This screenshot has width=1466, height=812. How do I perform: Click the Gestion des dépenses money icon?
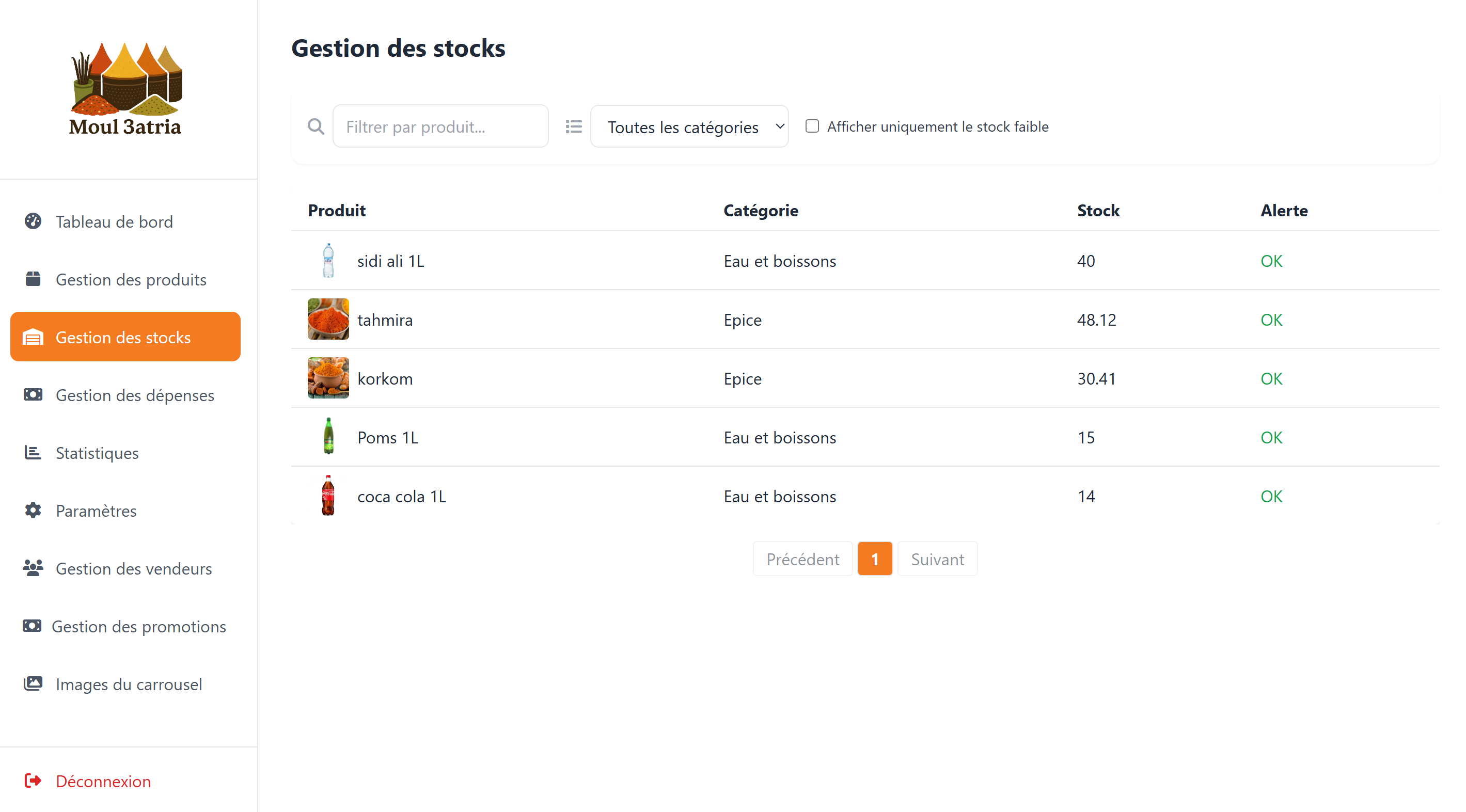point(33,395)
